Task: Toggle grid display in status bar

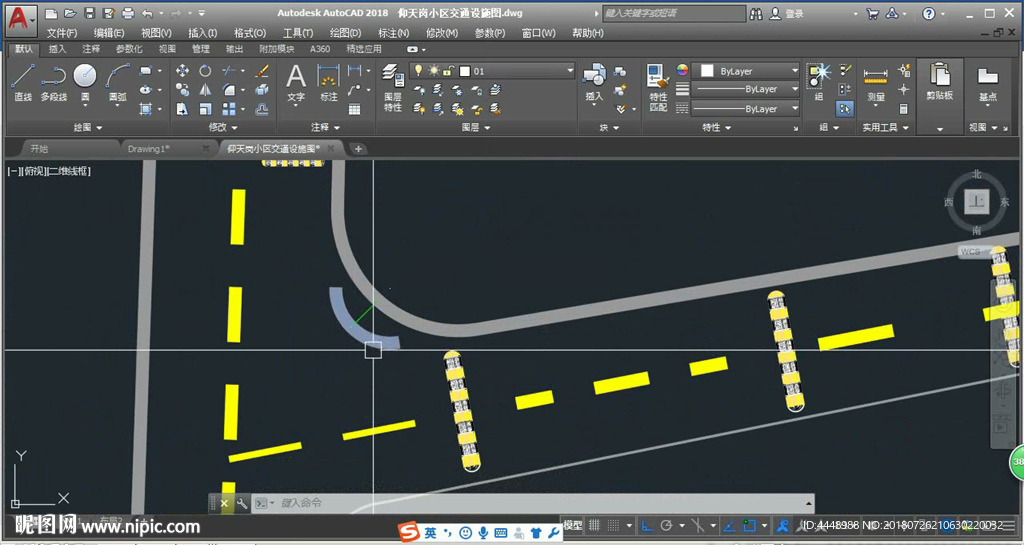Action: click(x=594, y=525)
